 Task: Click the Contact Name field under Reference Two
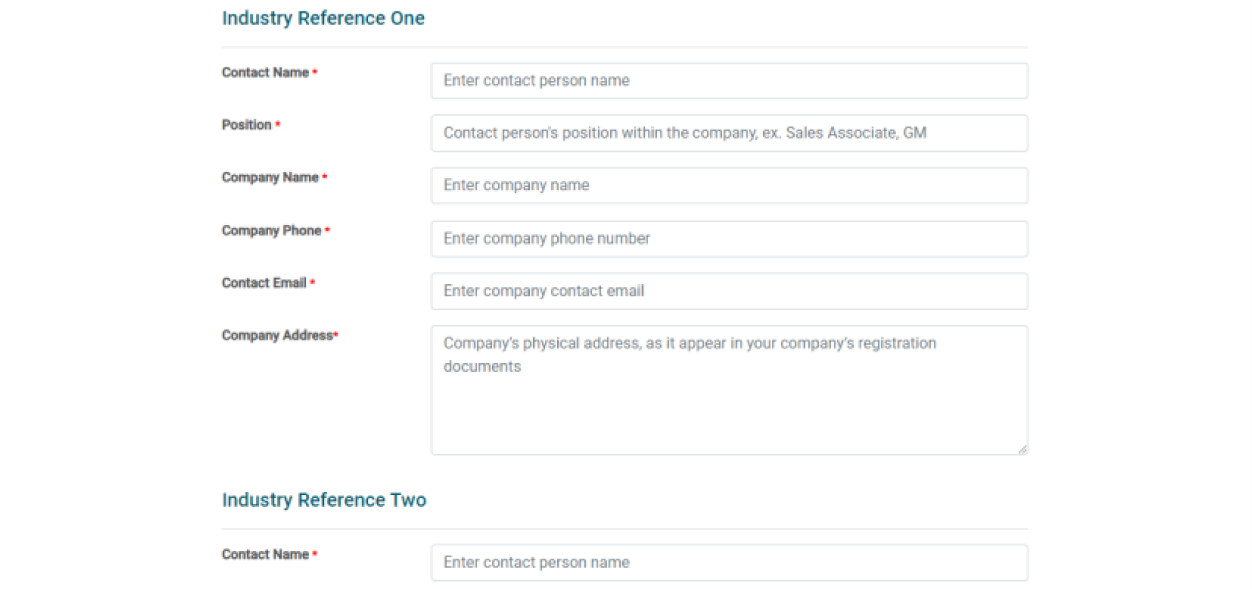coord(728,562)
